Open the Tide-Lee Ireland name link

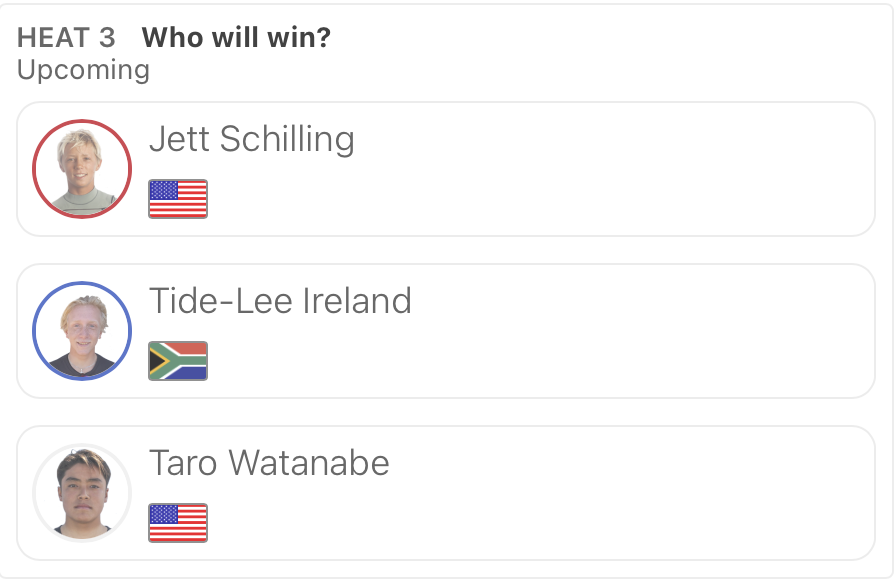(280, 301)
